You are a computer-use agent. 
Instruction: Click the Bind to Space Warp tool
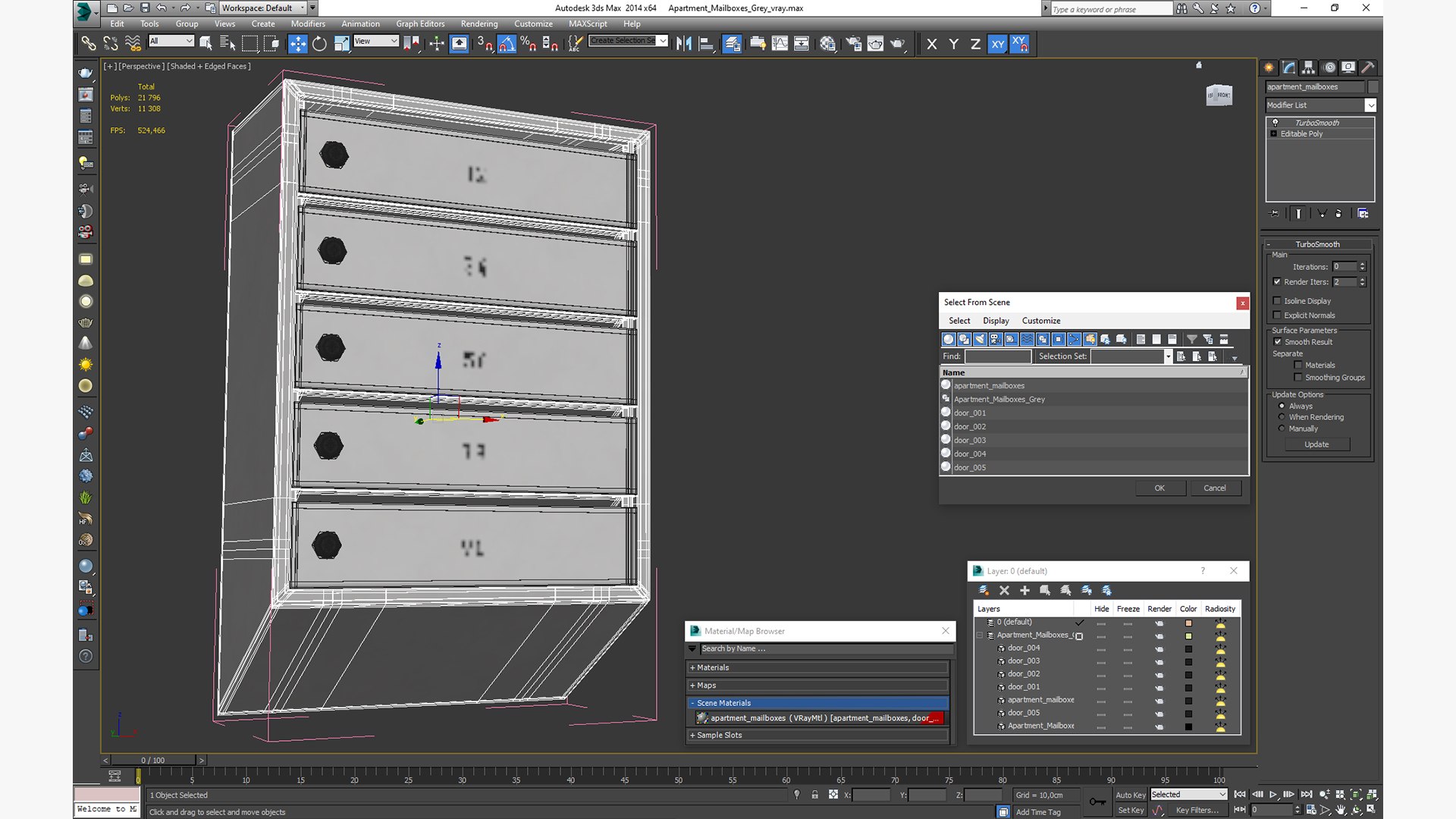click(x=133, y=44)
